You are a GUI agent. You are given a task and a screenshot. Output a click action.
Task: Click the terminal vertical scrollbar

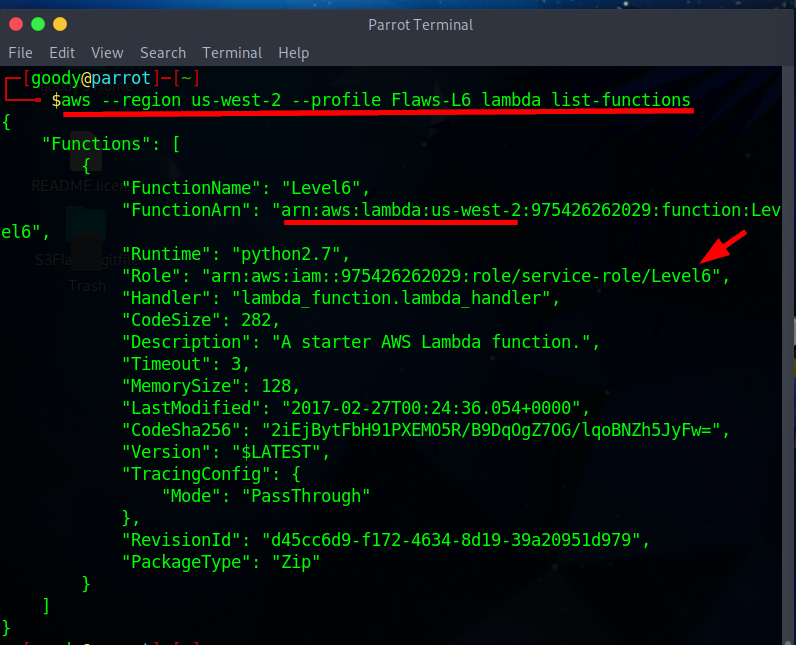click(x=788, y=355)
